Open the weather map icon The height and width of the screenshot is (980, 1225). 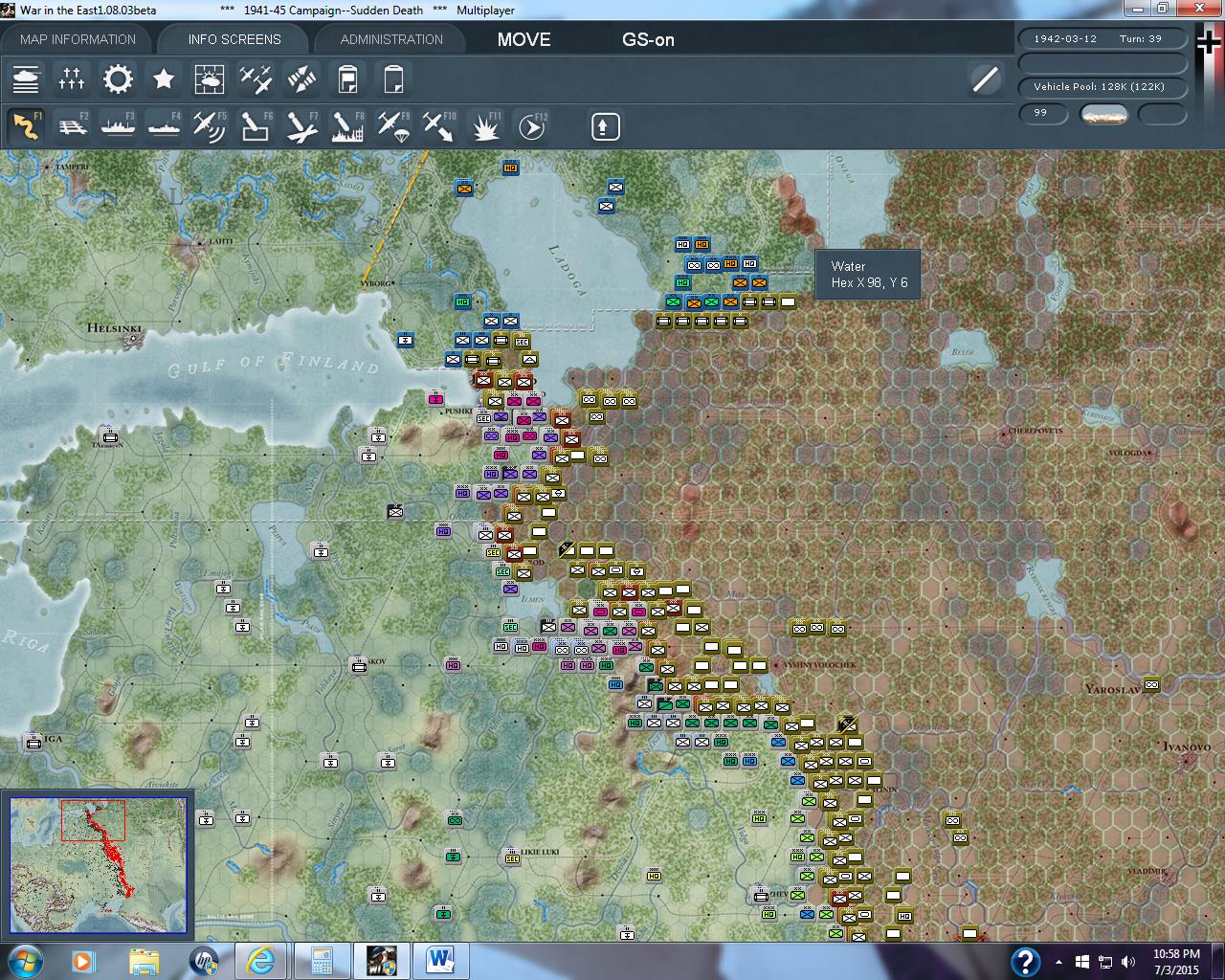[x=210, y=78]
